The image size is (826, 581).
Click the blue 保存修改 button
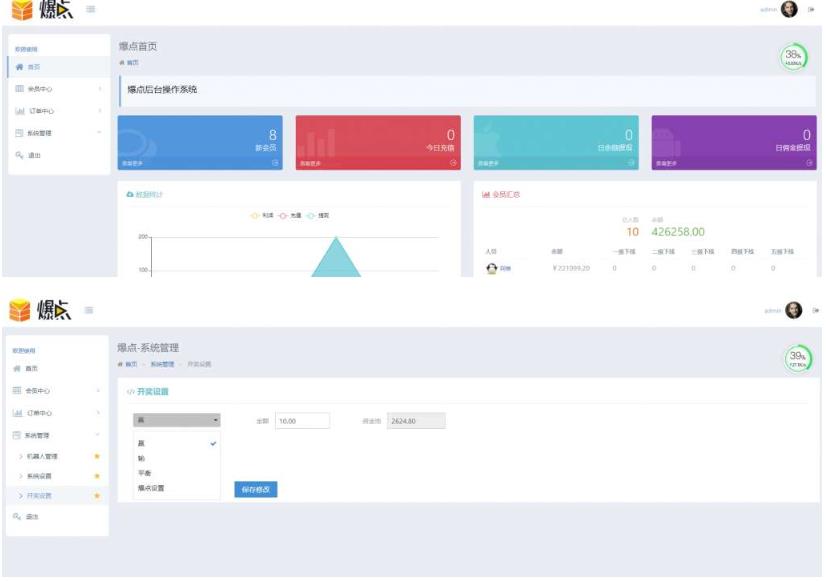(255, 490)
